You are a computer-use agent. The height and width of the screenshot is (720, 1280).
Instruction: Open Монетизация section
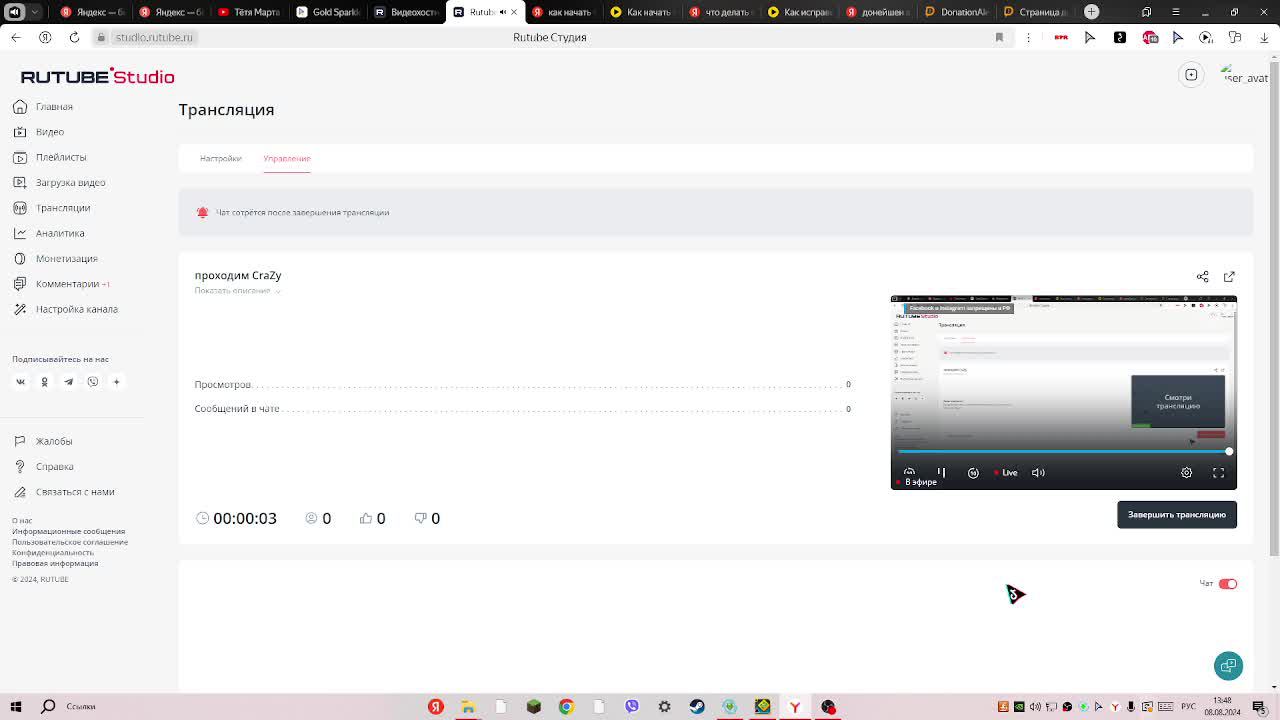click(55, 258)
